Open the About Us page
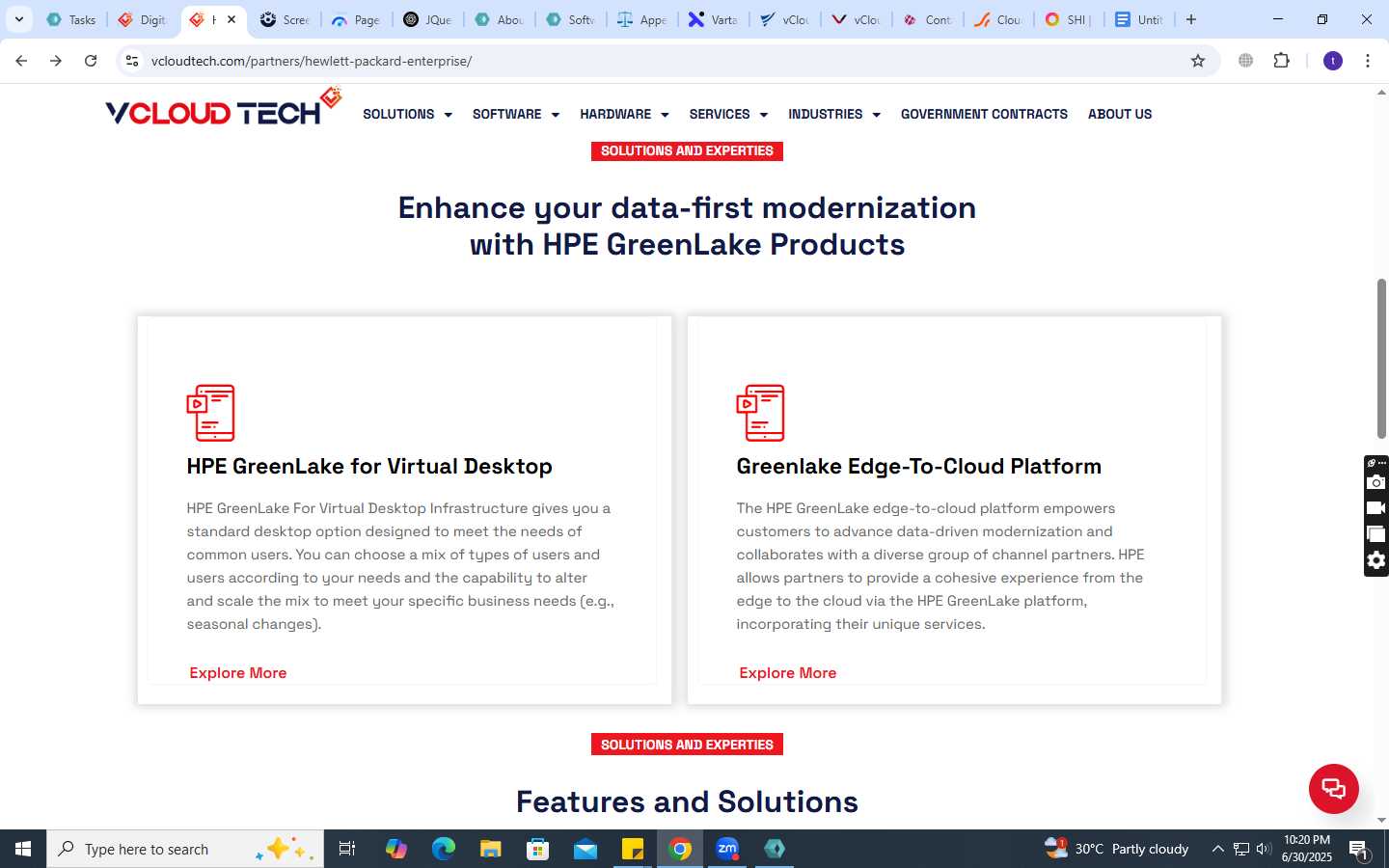This screenshot has height=868, width=1389. 1120,114
